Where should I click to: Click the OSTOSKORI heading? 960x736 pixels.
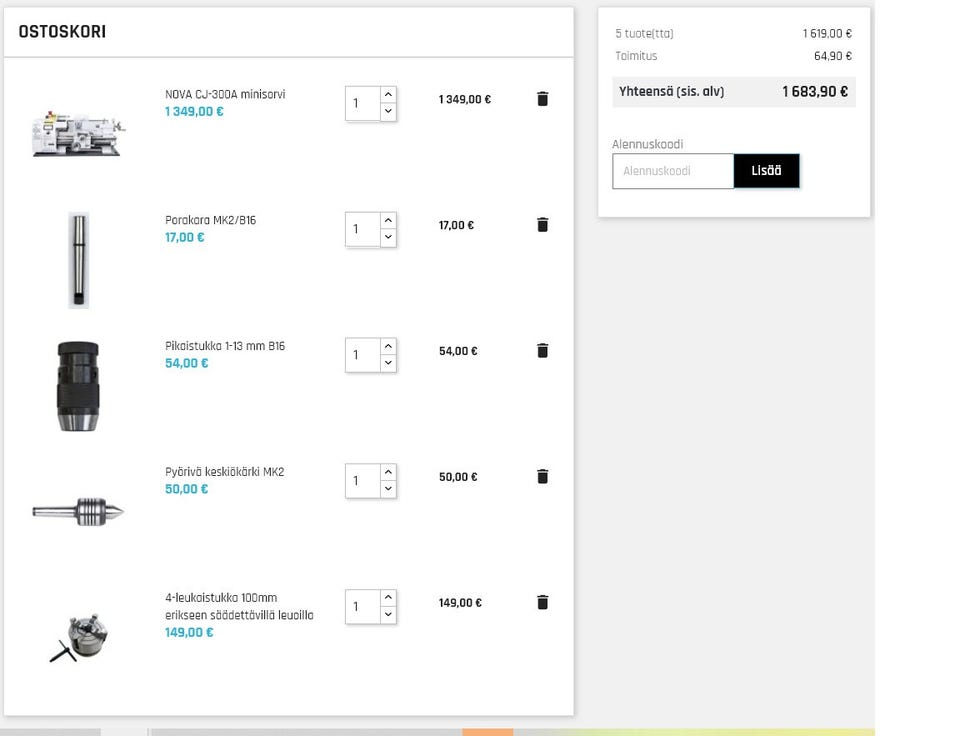pos(62,32)
